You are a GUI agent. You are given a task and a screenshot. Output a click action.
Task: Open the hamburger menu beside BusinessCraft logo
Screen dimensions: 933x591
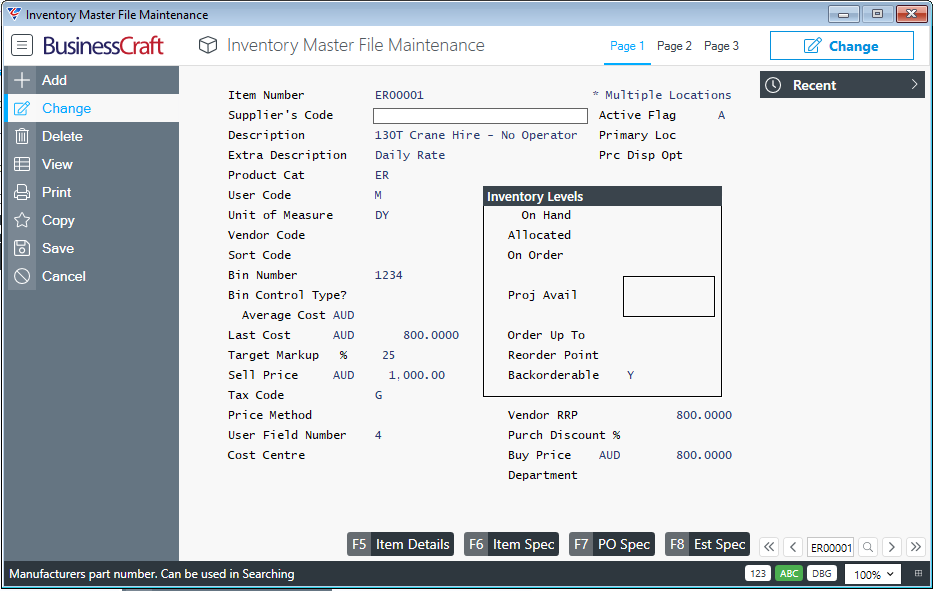click(22, 46)
